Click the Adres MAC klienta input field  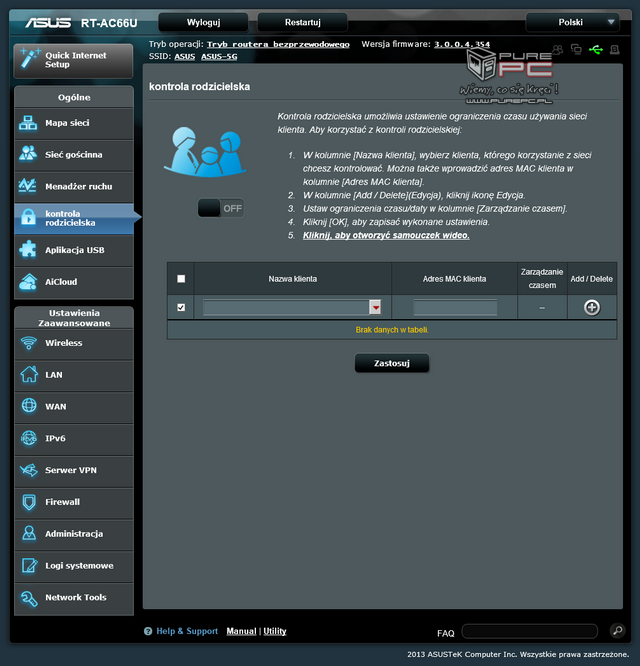tap(455, 307)
